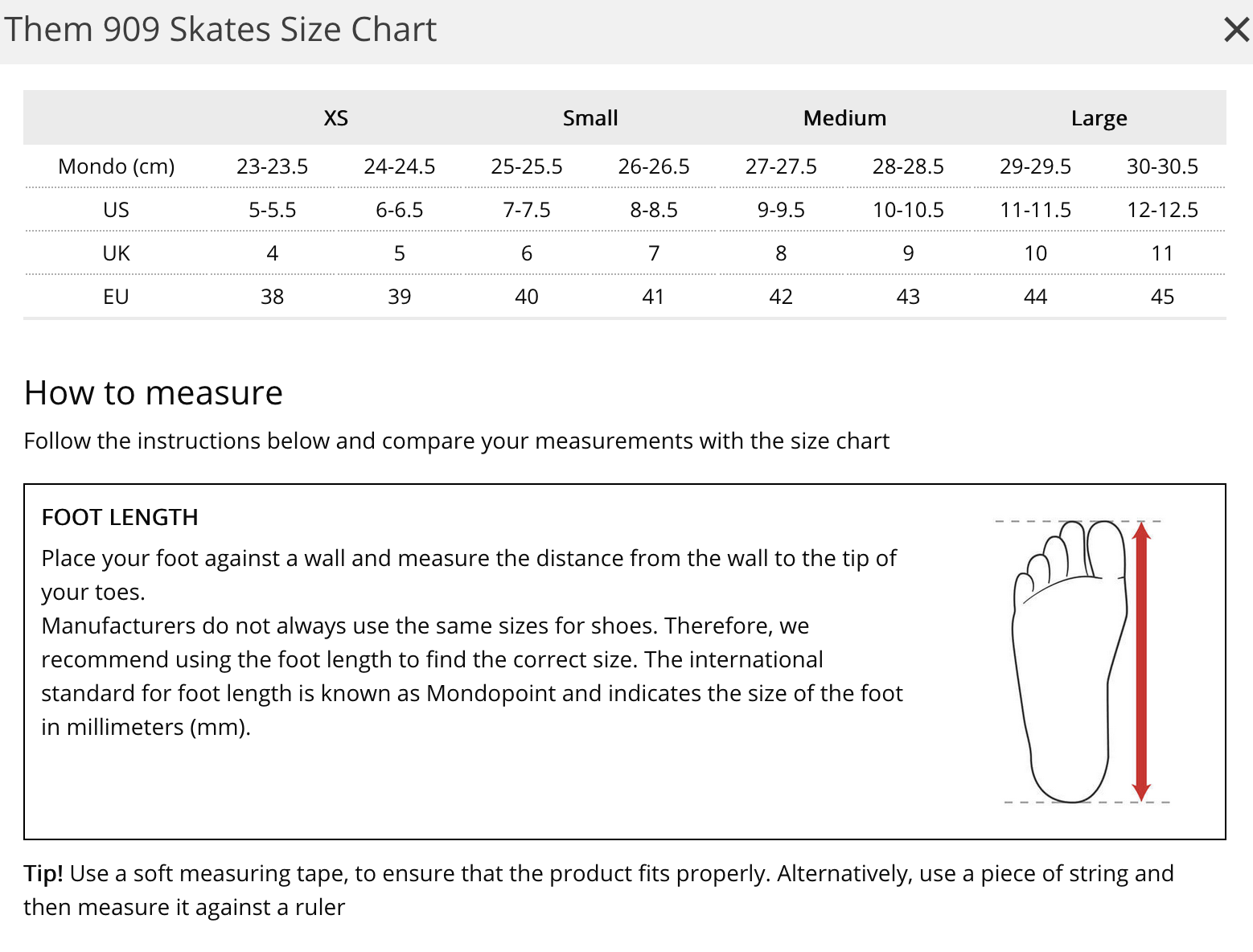The image size is (1253, 952).
Task: Select the XS size column header
Action: (336, 118)
